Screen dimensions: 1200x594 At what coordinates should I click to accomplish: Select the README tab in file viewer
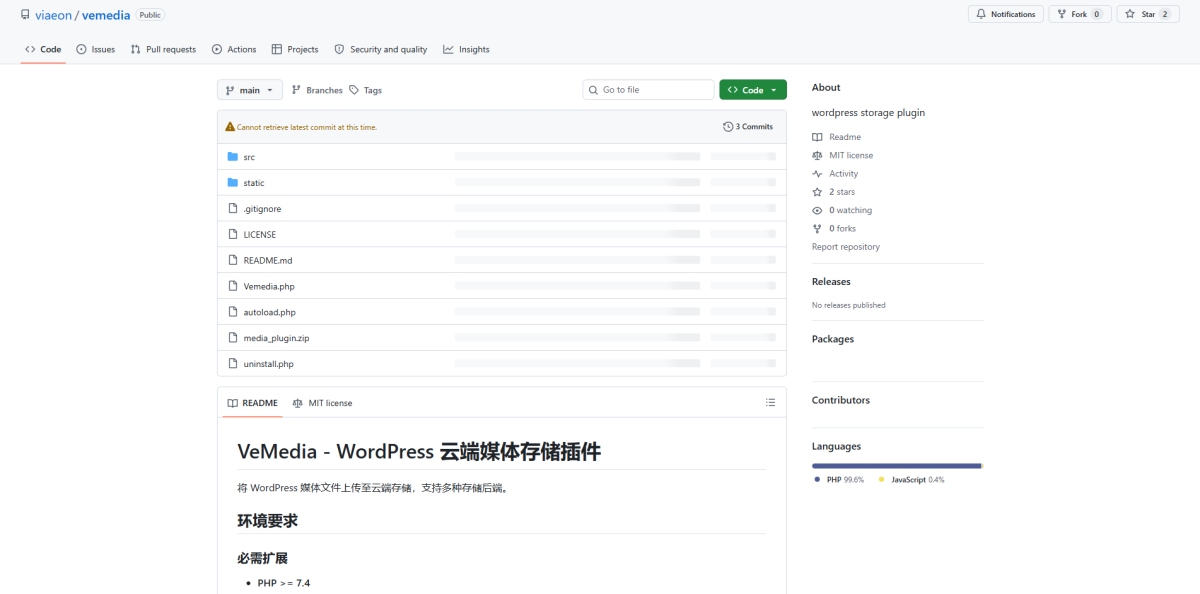pyautogui.click(x=252, y=403)
